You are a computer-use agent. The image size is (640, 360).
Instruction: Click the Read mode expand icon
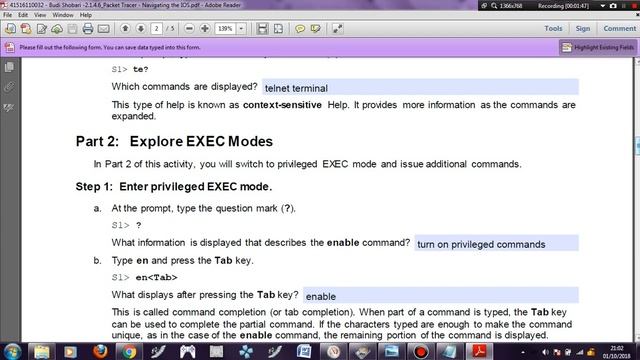337,29
